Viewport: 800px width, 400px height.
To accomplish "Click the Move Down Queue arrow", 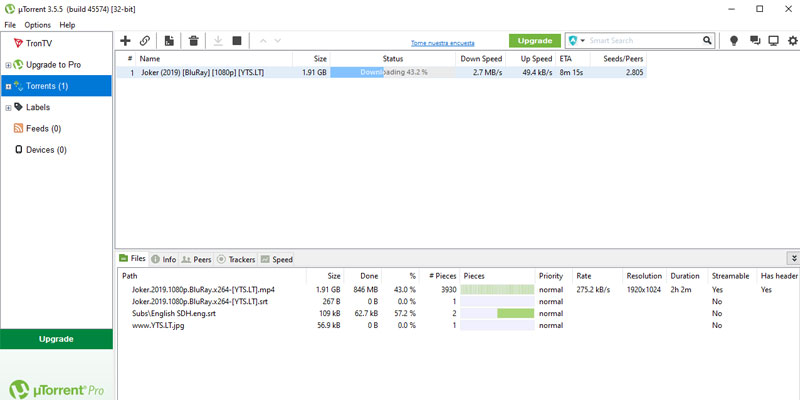I will 278,41.
